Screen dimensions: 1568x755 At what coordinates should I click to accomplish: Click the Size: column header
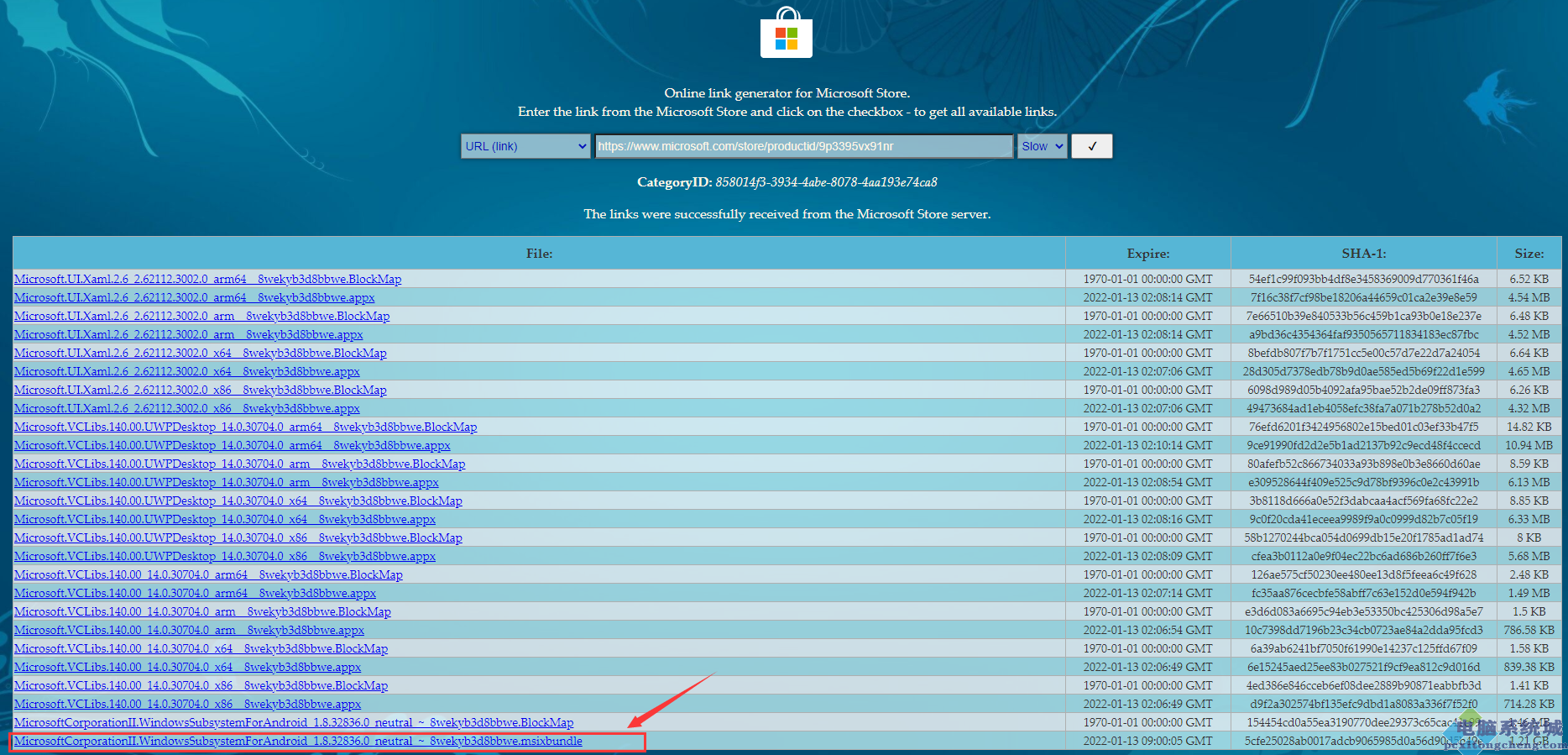1529,253
